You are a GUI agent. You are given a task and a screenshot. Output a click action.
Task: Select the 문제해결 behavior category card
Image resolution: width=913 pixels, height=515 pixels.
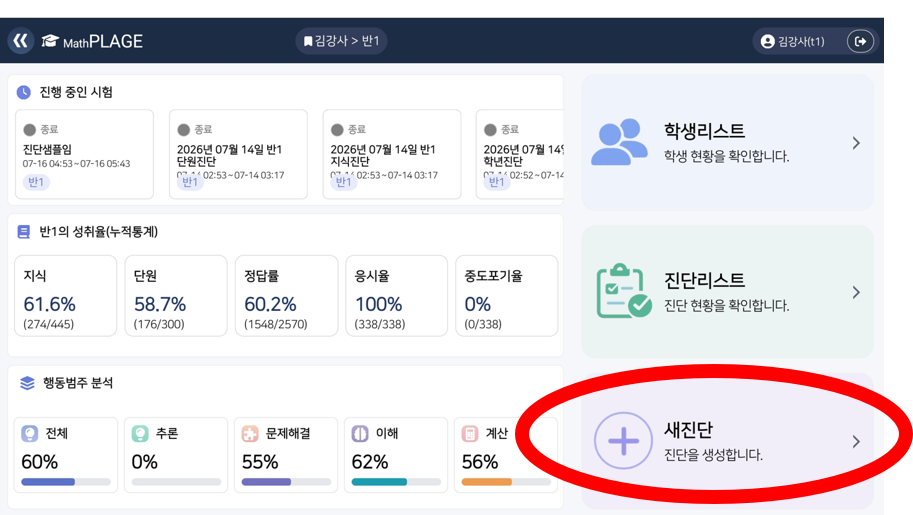(x=286, y=454)
